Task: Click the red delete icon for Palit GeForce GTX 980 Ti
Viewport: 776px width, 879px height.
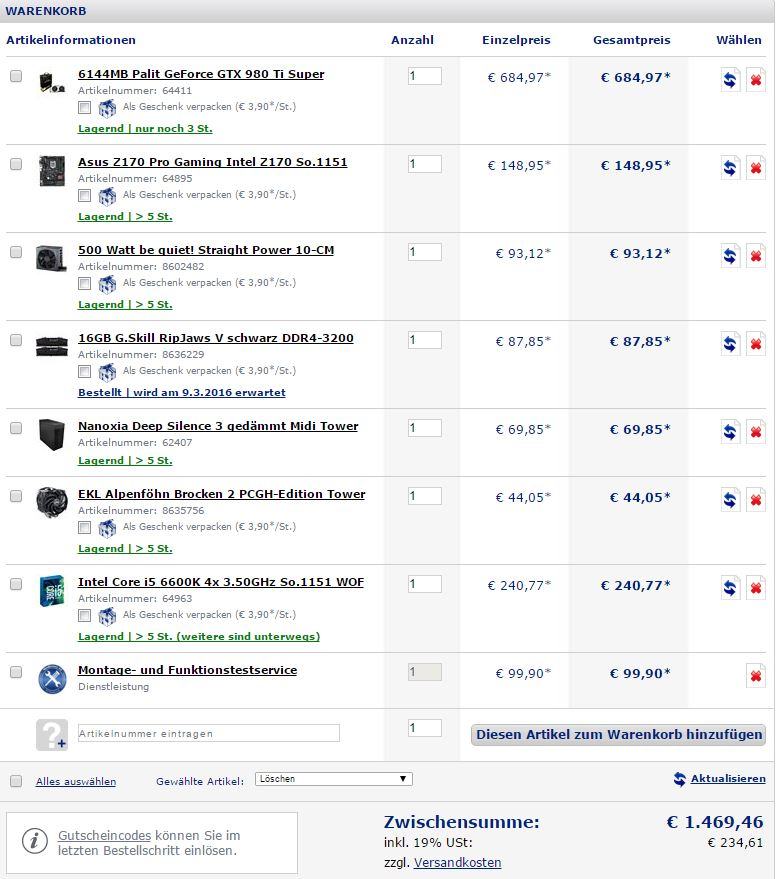Action: (756, 80)
